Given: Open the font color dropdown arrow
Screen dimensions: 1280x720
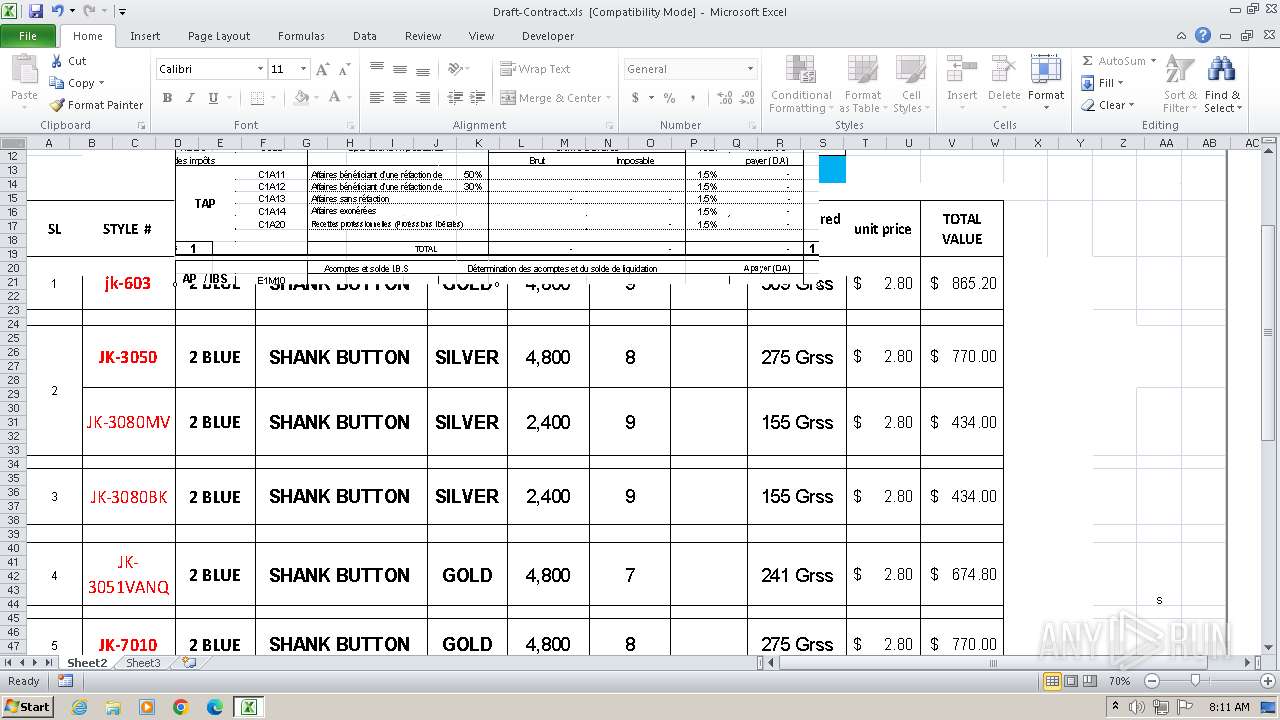Looking at the screenshot, I should click(x=348, y=98).
